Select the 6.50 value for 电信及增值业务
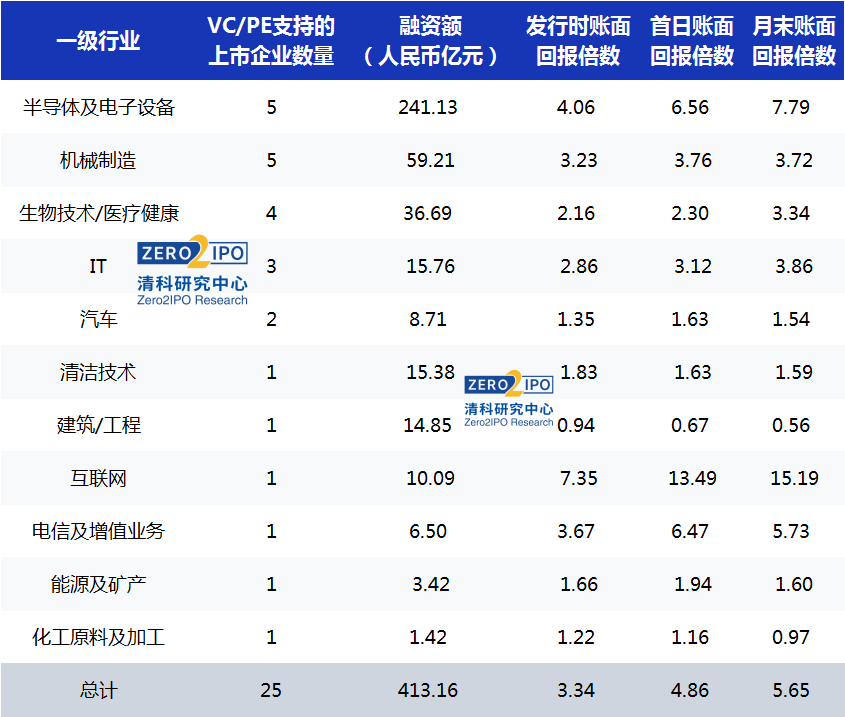845x717 pixels. click(428, 531)
